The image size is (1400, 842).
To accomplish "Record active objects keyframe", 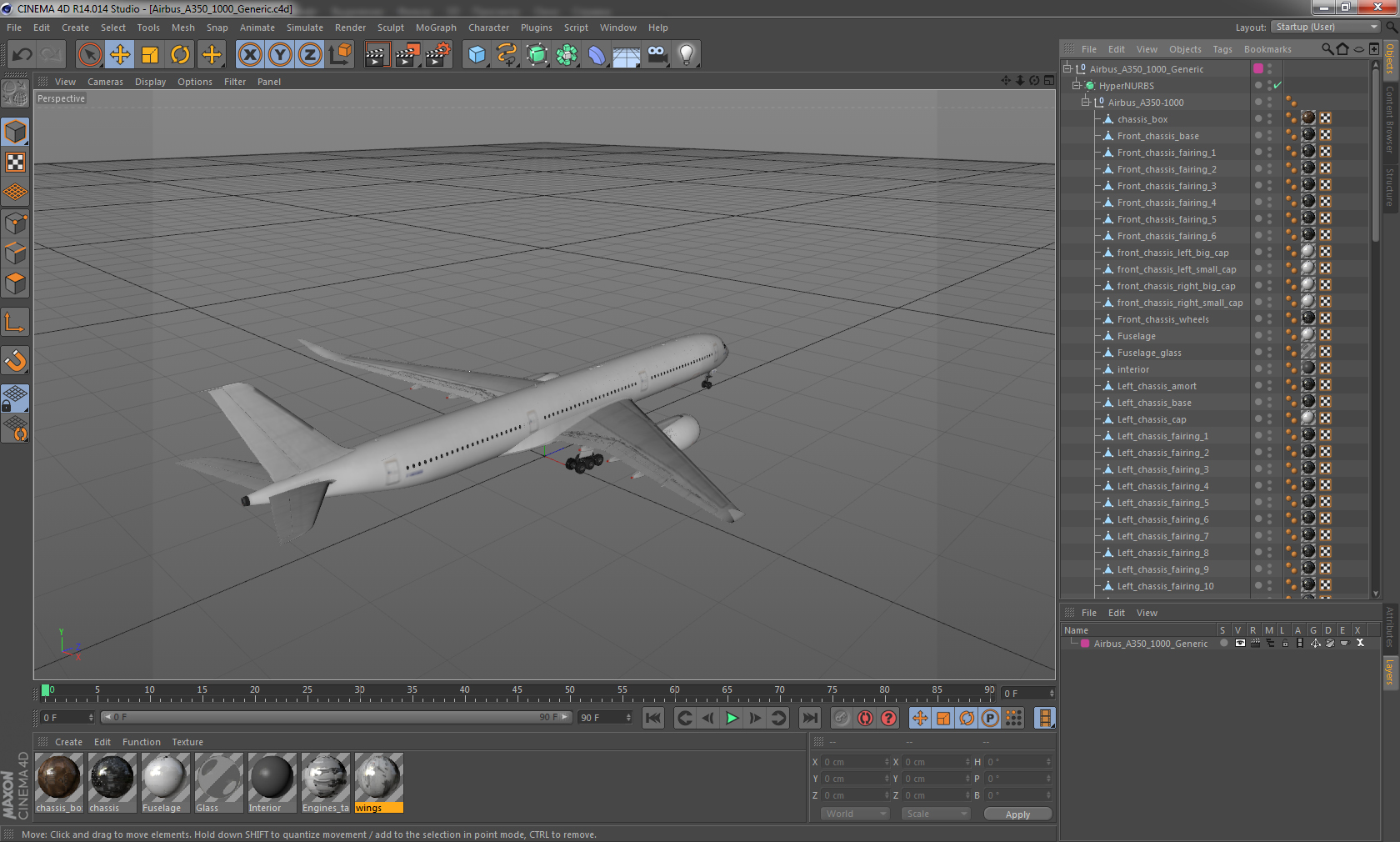I will pos(842,718).
